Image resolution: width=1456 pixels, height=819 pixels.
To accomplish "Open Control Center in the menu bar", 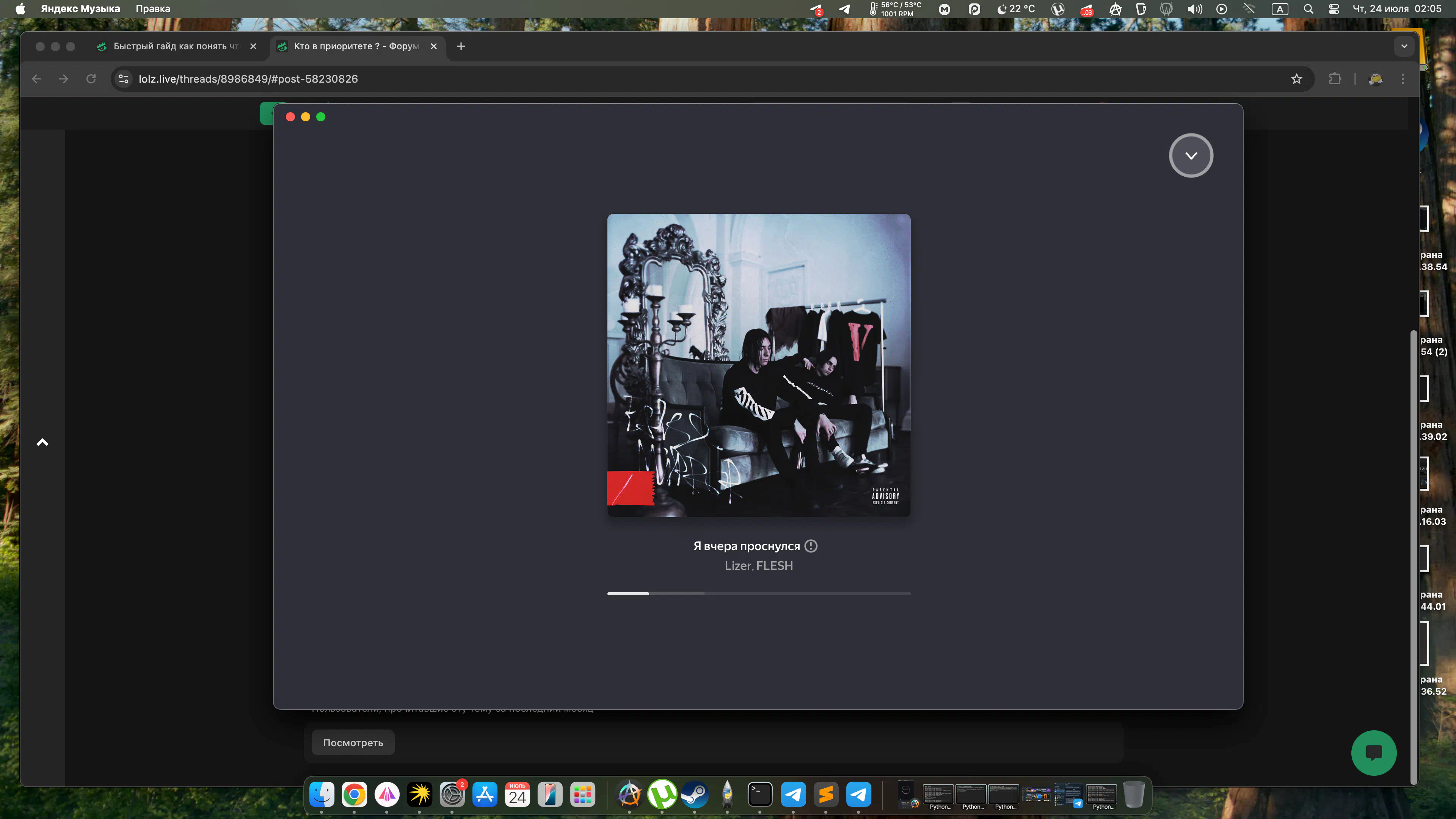I will point(1334,8).
